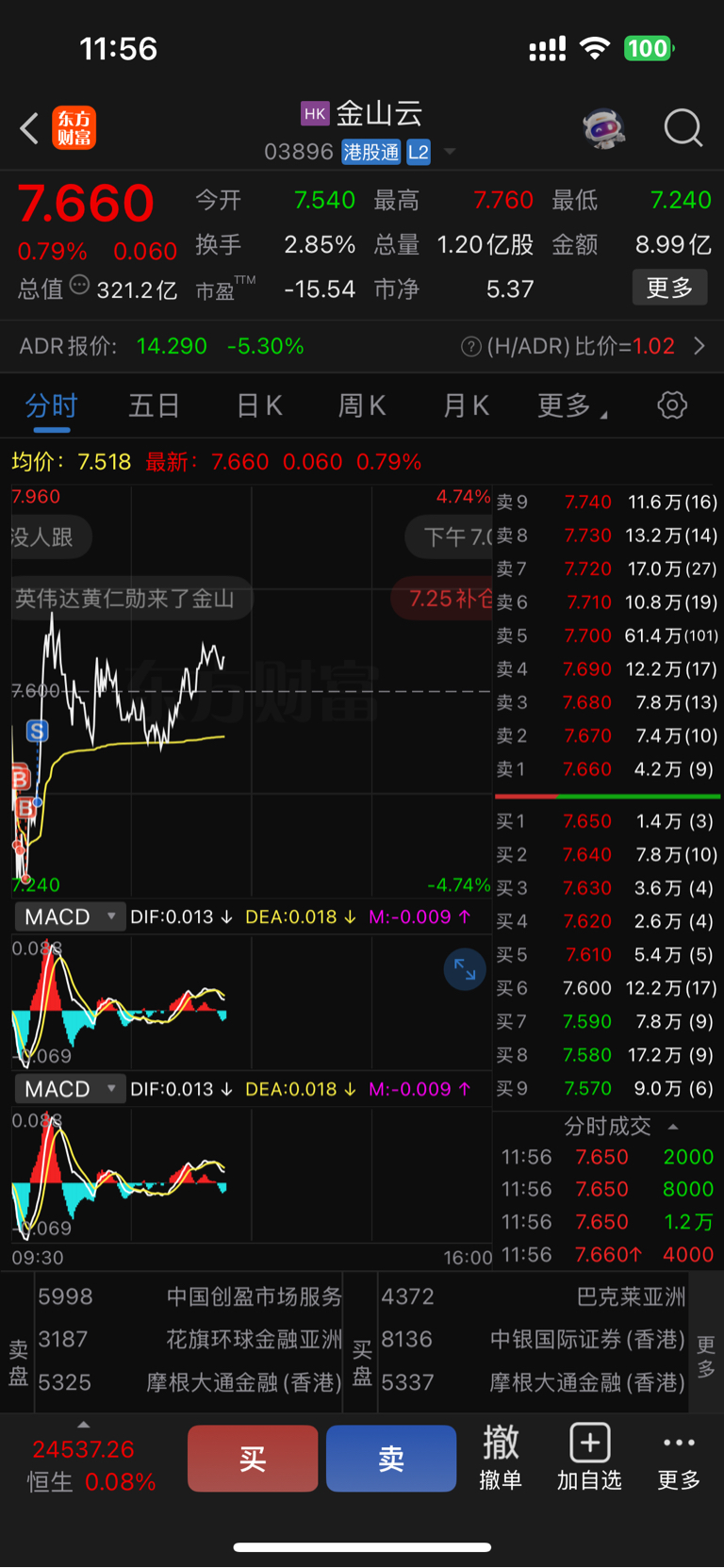Screen dimensions: 724x1568
Task: Open chart settings gear icon
Action: 672,405
